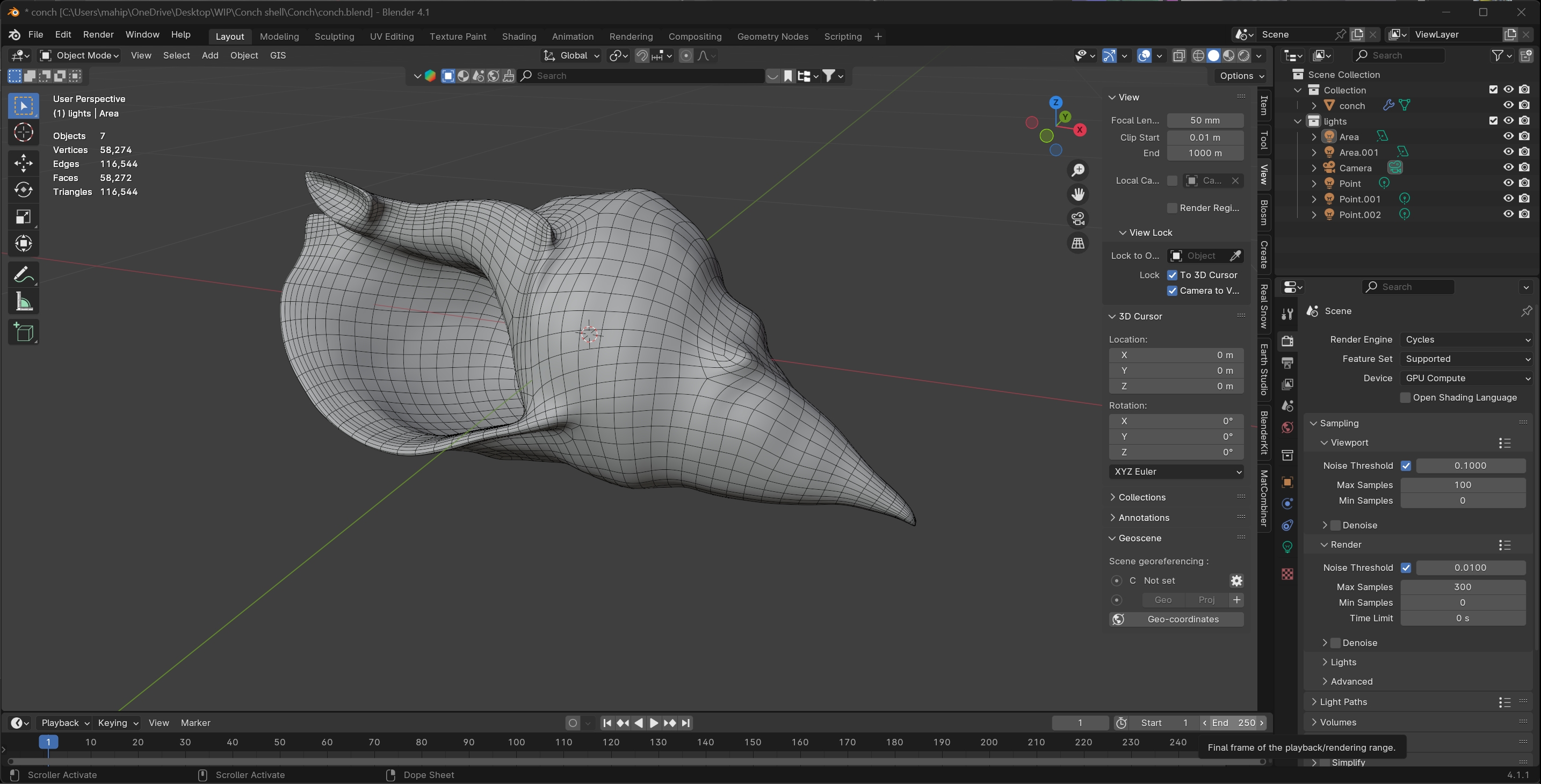1541x784 pixels.
Task: Open World properties tab icon
Action: 1287,427
